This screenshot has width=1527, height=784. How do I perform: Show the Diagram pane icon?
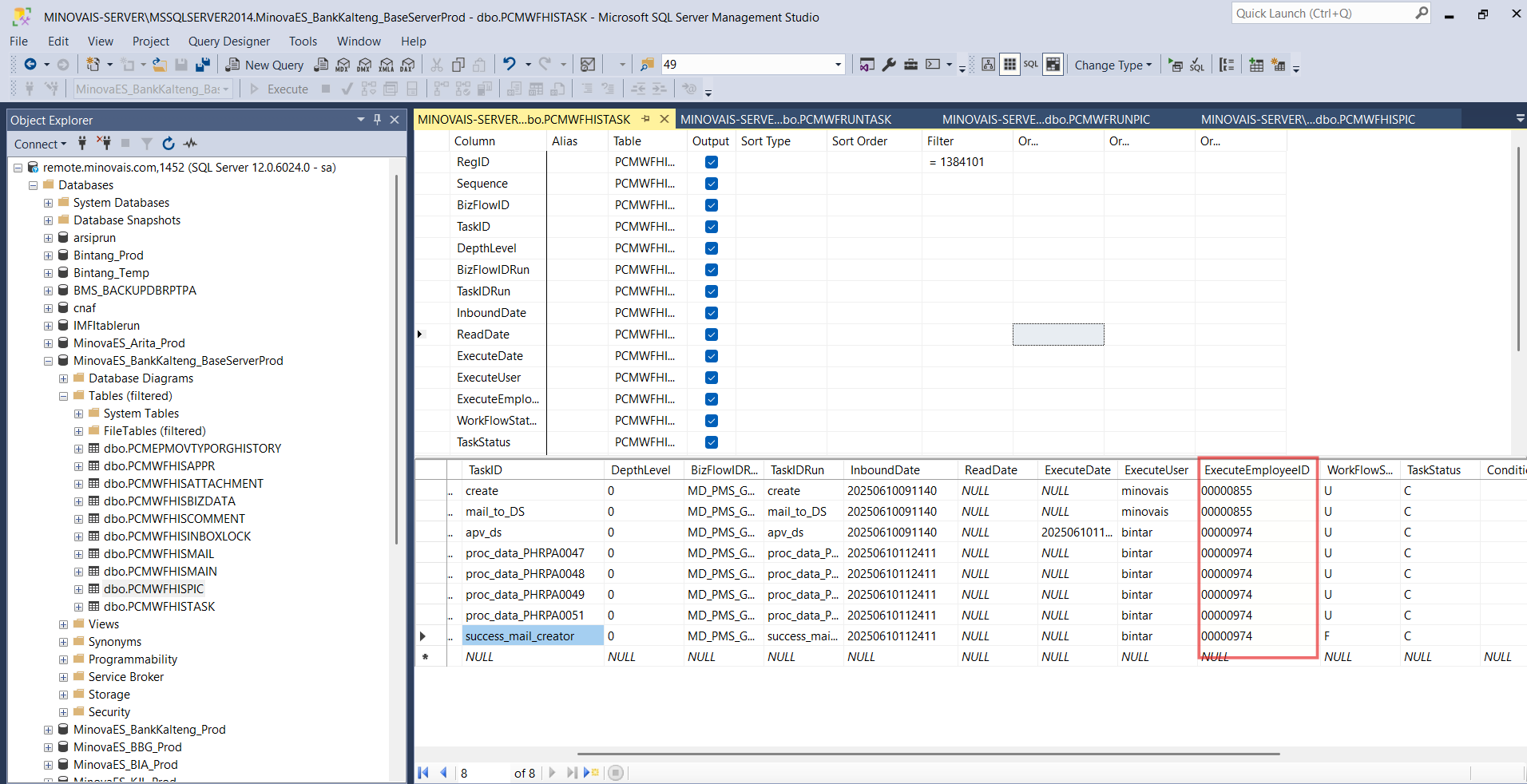coord(988,65)
